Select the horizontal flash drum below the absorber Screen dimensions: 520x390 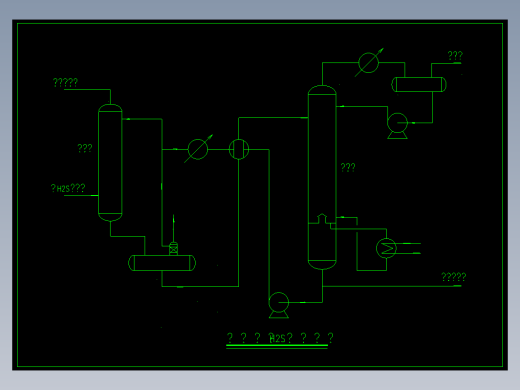tap(162, 263)
